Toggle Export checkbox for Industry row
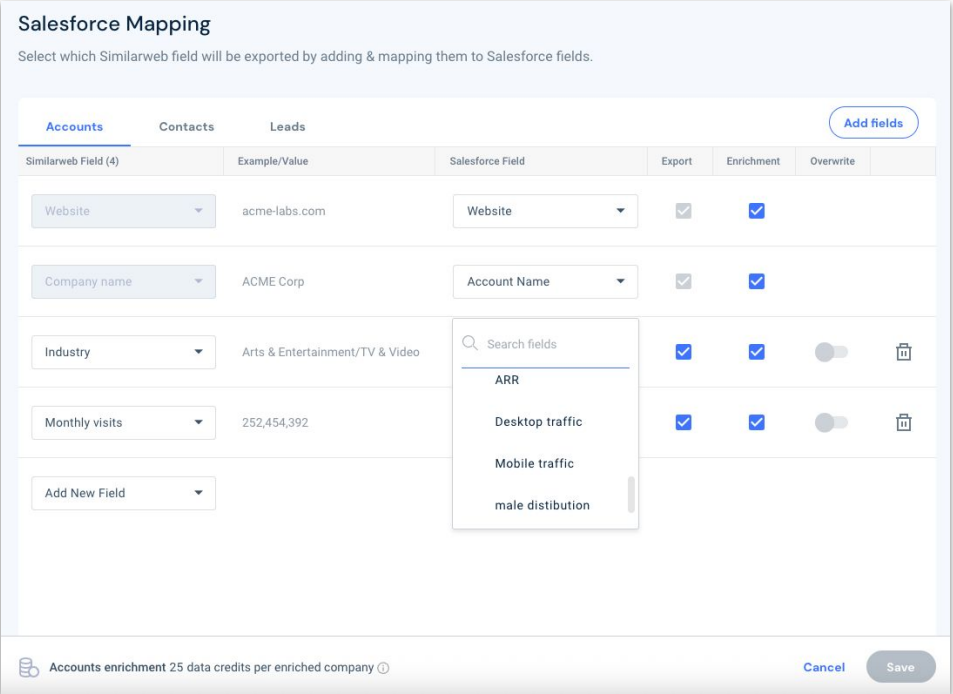This screenshot has height=694, width=953. [x=683, y=352]
